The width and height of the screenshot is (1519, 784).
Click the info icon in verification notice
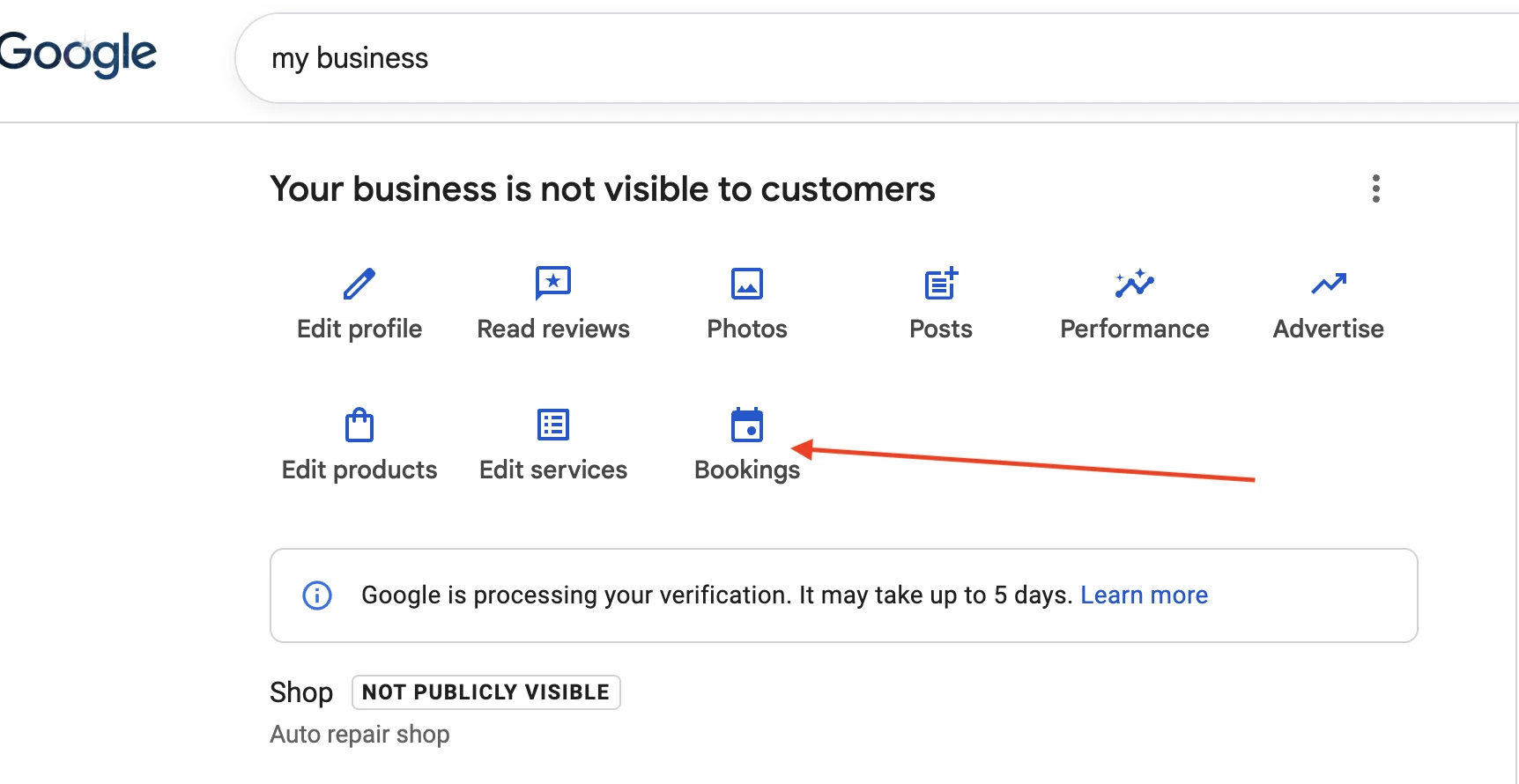coord(317,595)
